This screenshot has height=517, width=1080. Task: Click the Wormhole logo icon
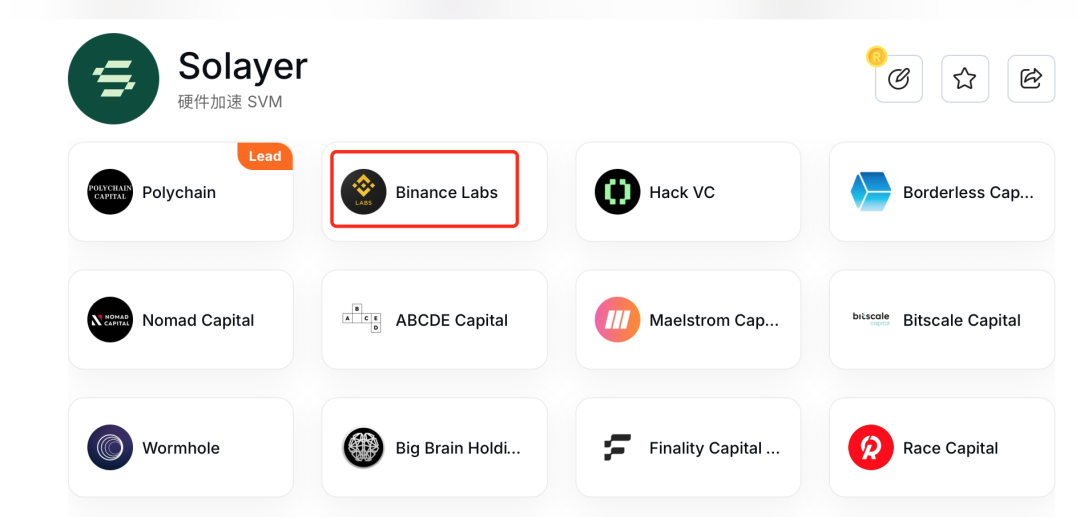[x=110, y=448]
